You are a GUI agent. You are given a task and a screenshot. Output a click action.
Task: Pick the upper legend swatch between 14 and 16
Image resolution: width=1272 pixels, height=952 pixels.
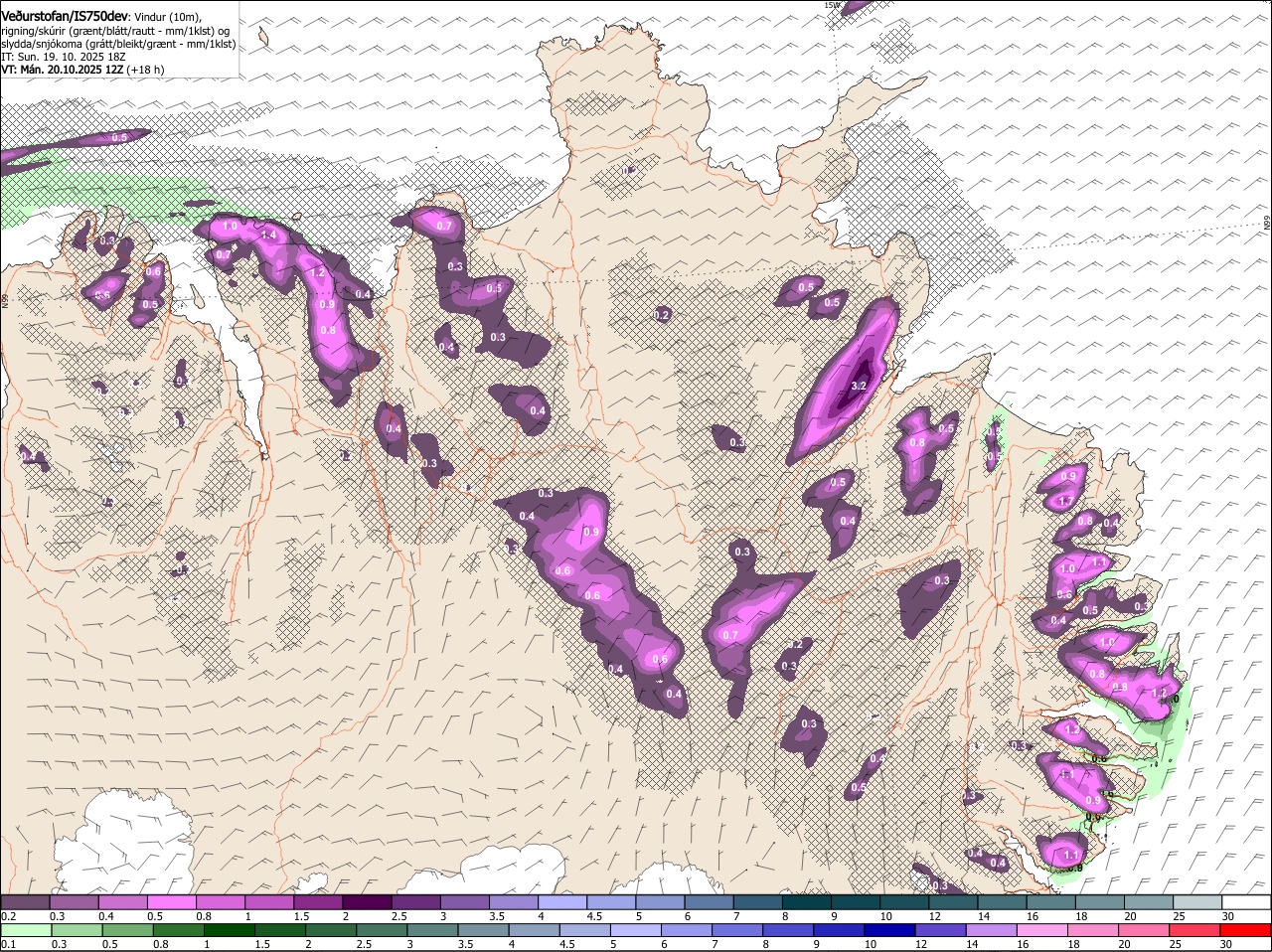pyautogui.click(x=1003, y=902)
